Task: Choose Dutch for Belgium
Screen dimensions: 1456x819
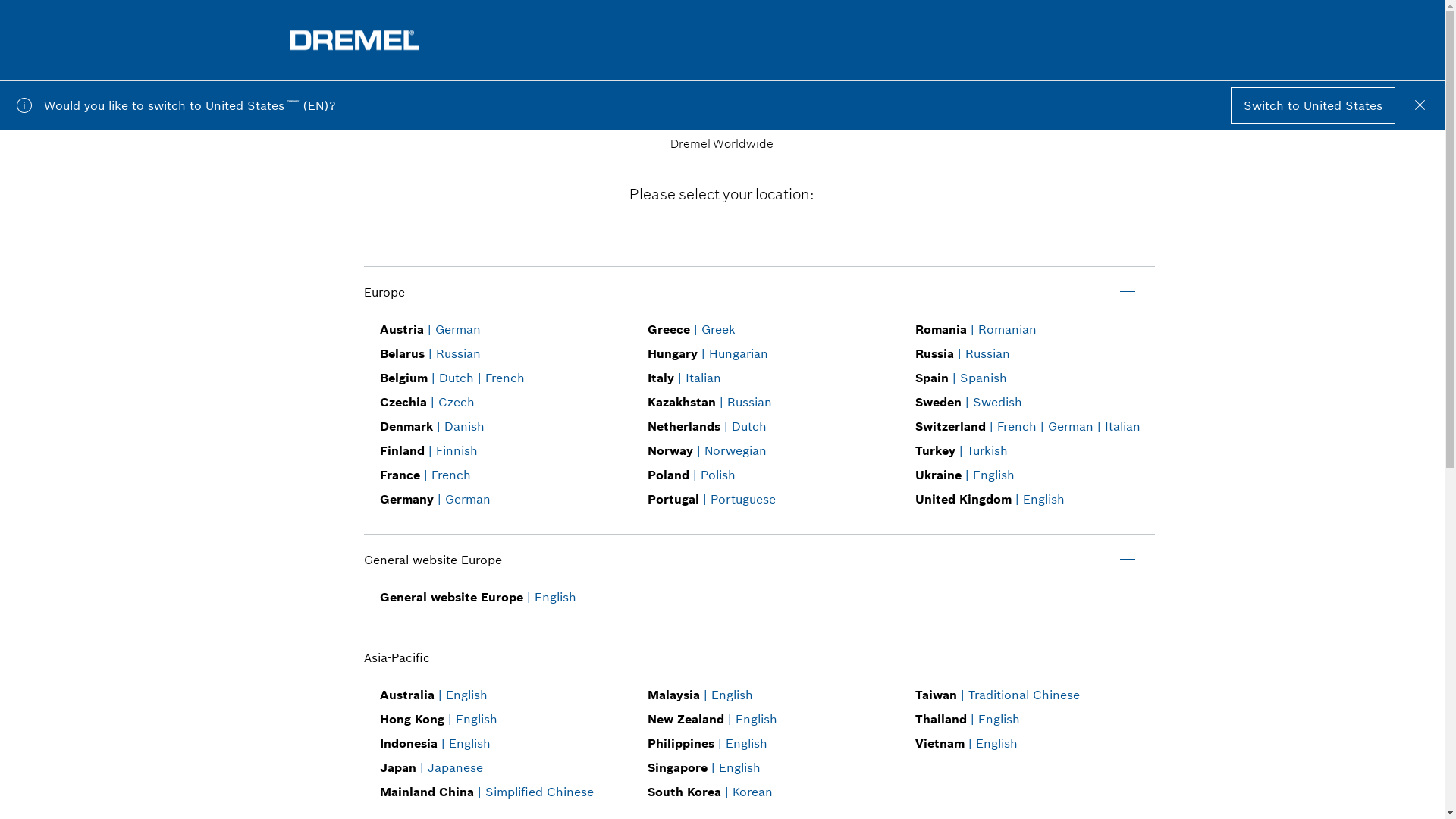Action: [x=456, y=378]
